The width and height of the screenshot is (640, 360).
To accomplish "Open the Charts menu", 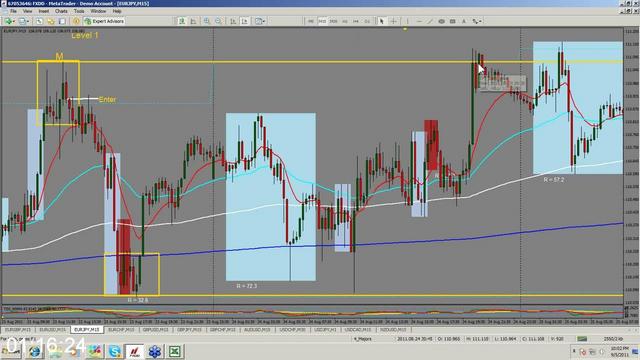I will (61, 11).
